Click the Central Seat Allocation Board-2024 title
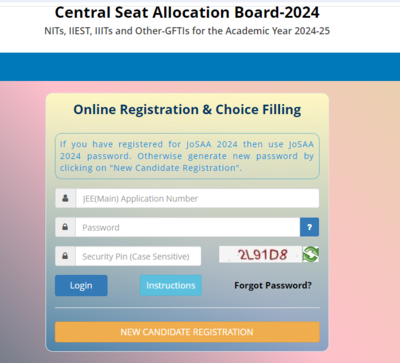 (187, 13)
